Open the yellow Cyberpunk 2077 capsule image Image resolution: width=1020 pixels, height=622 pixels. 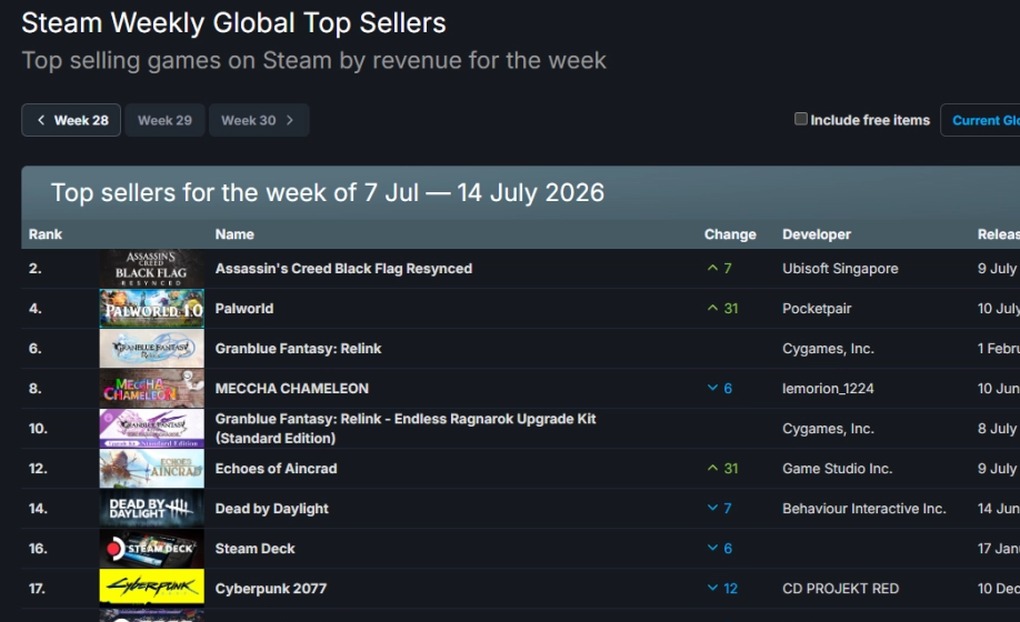pos(152,588)
